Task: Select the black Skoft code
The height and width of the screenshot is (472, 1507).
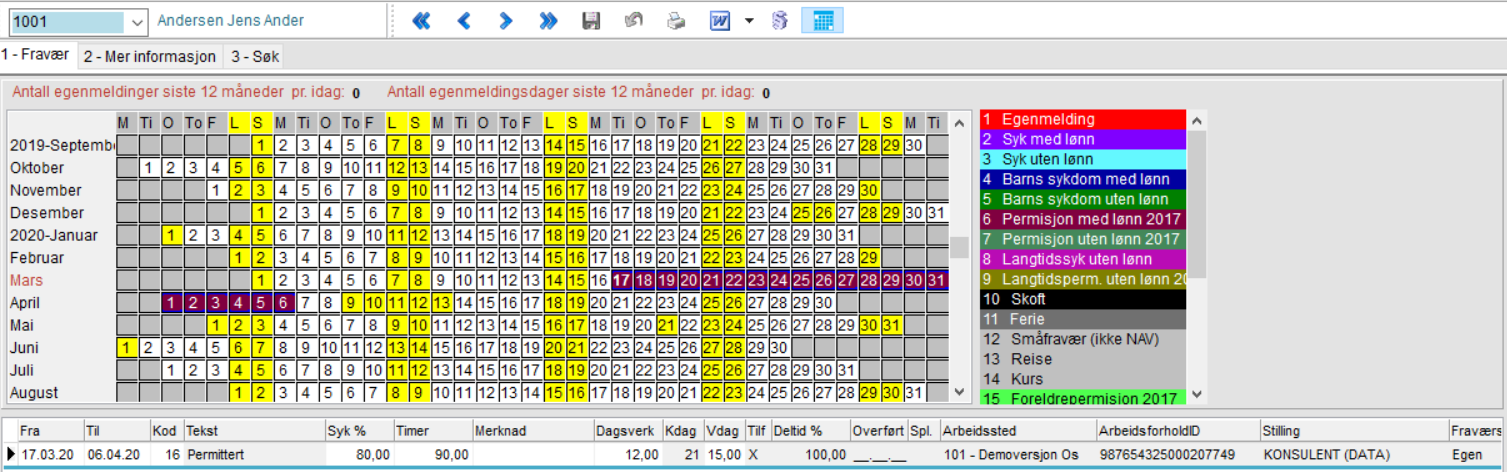Action: (x=1082, y=299)
